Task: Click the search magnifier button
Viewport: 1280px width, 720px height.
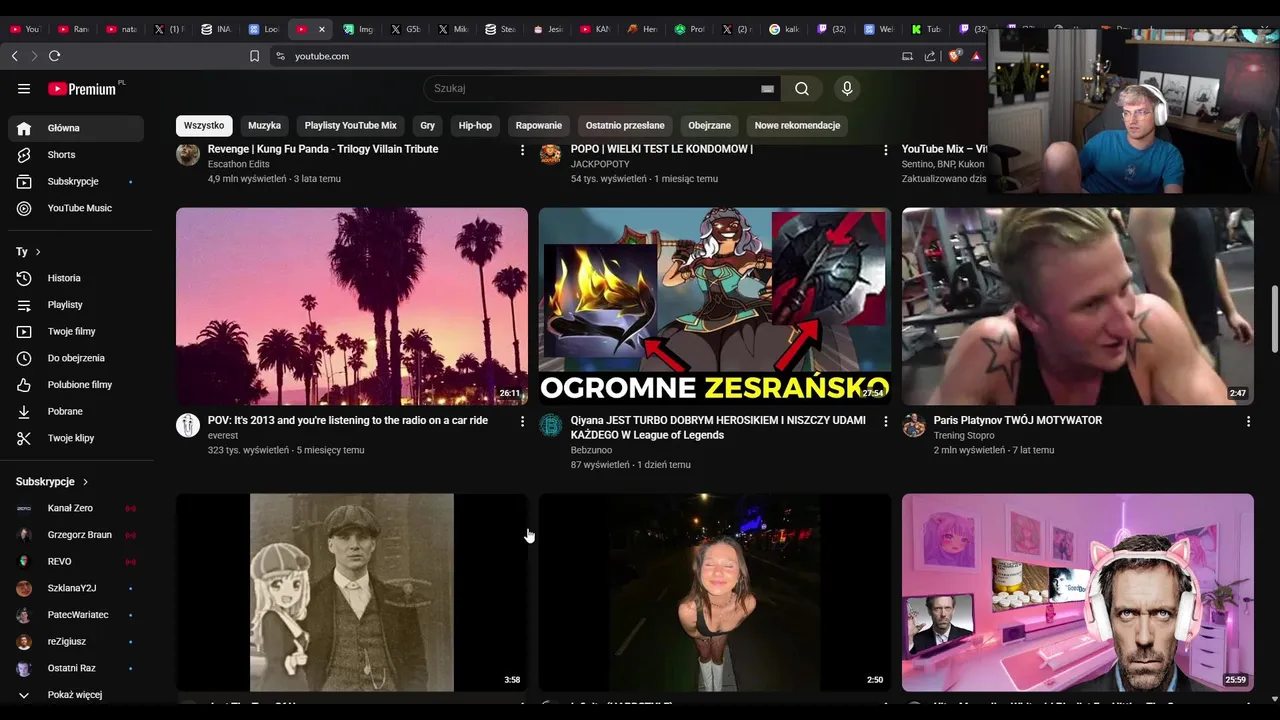Action: coord(802,88)
